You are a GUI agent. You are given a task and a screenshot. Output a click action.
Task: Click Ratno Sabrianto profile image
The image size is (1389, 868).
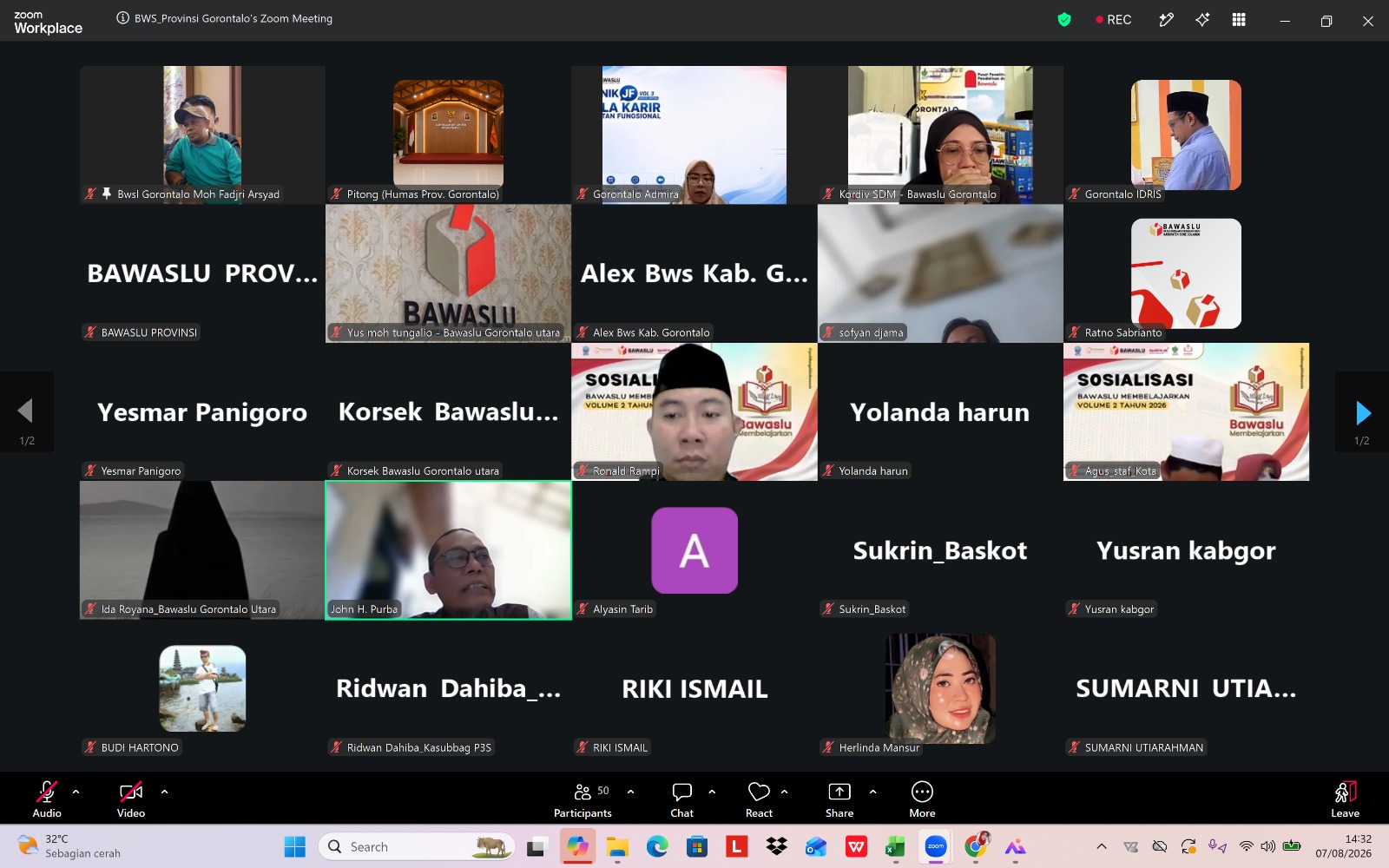coord(1186,273)
